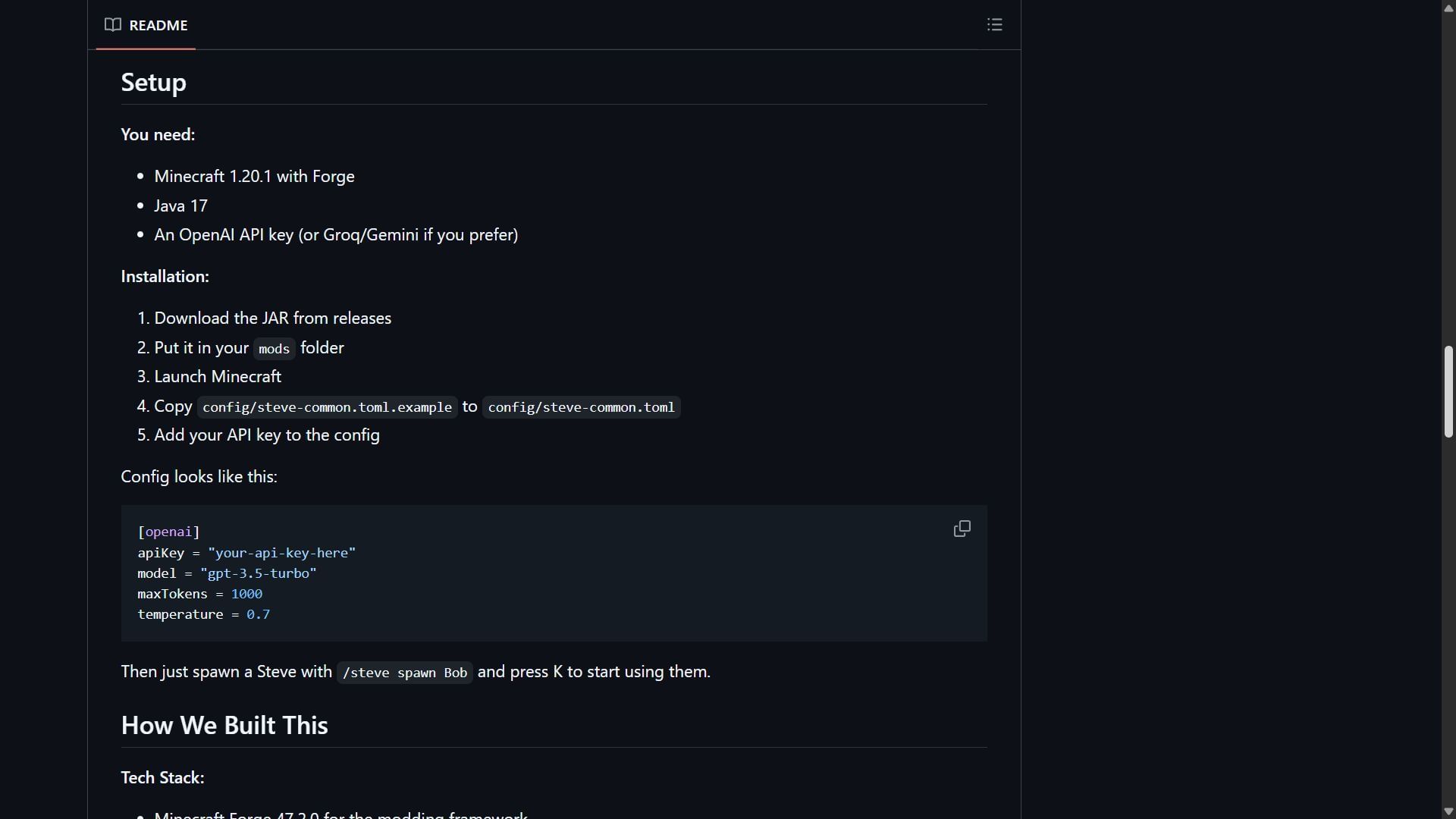The image size is (1456, 819).
Task: Select the inline code mods
Action: click(273, 348)
